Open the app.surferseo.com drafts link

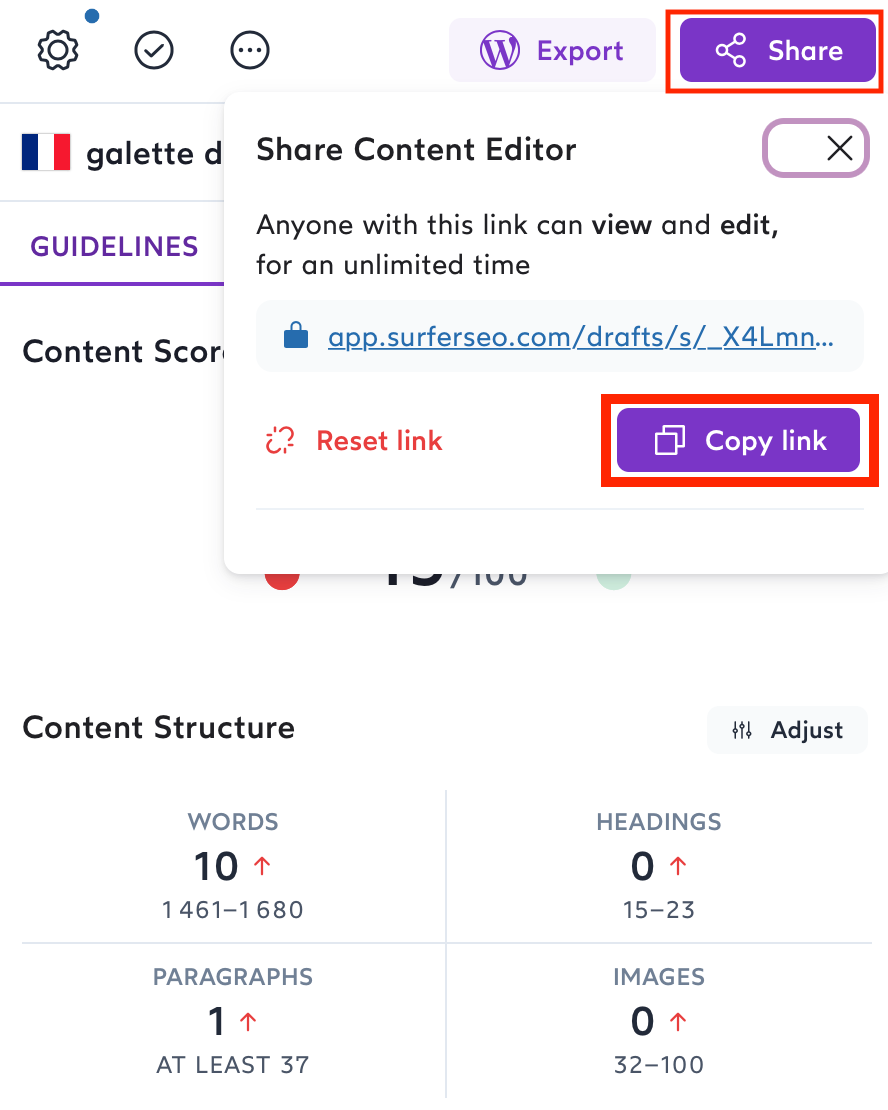point(581,336)
